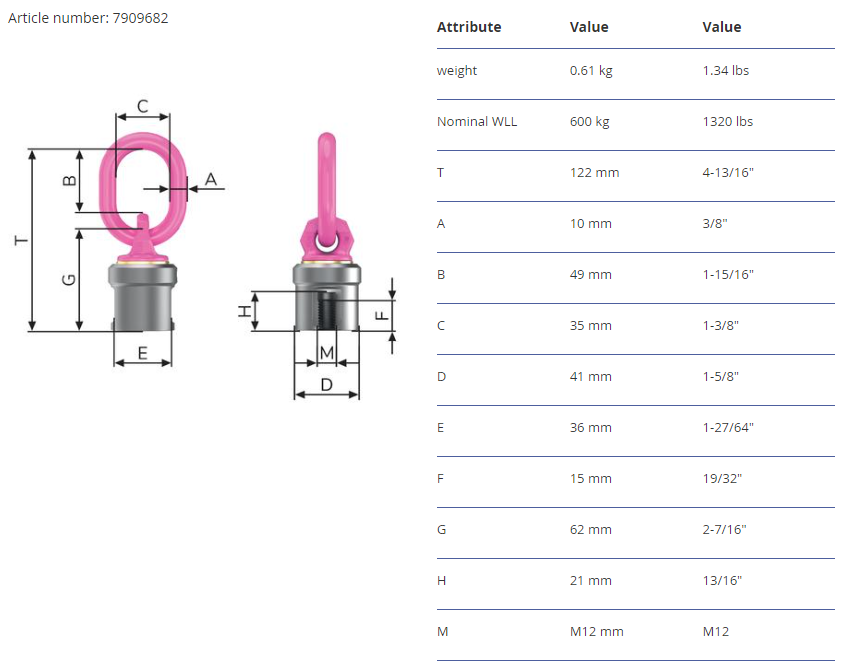Click dimension label M on right drawing
The image size is (842, 672).
click(x=326, y=352)
